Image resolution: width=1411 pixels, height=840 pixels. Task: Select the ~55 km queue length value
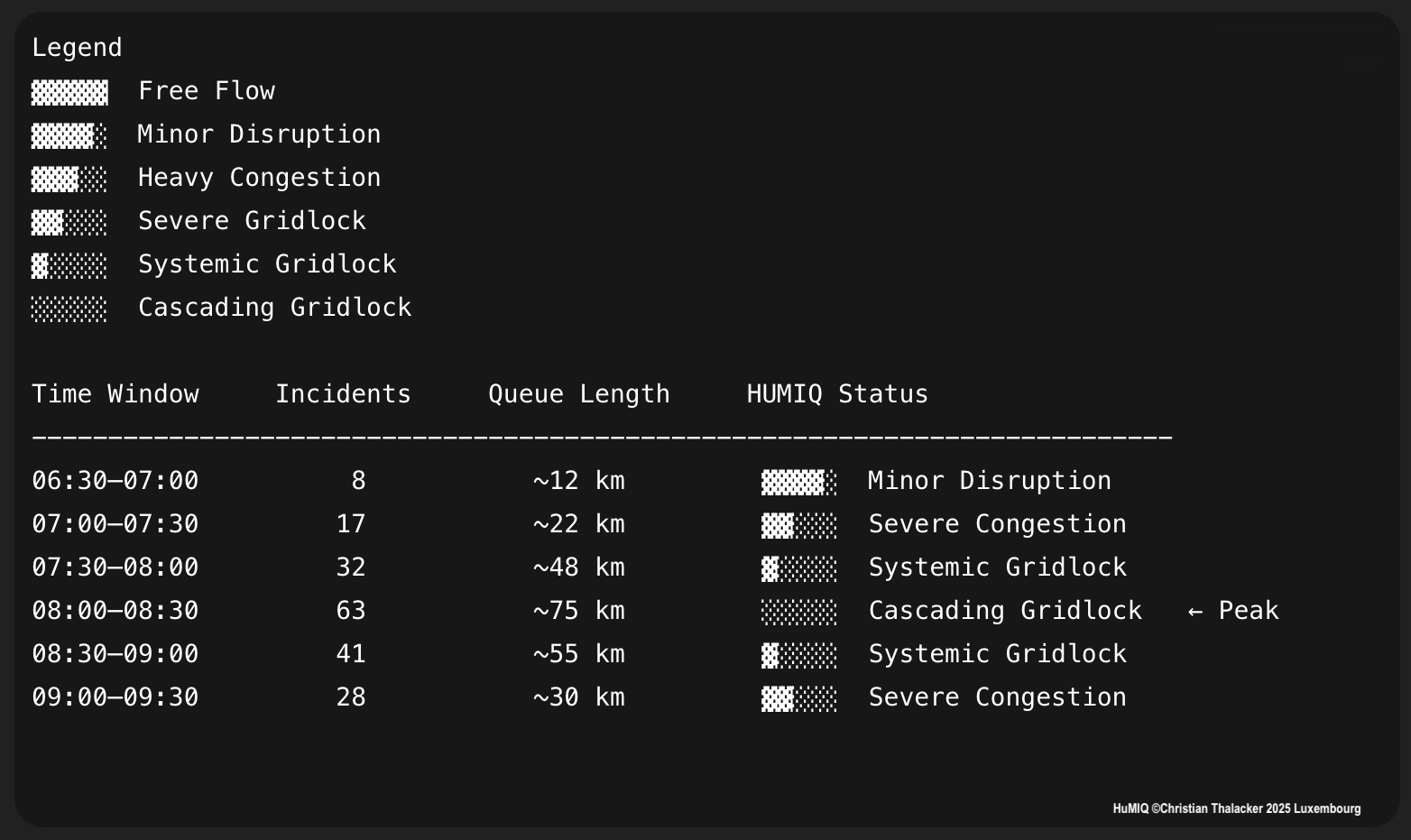tap(578, 654)
